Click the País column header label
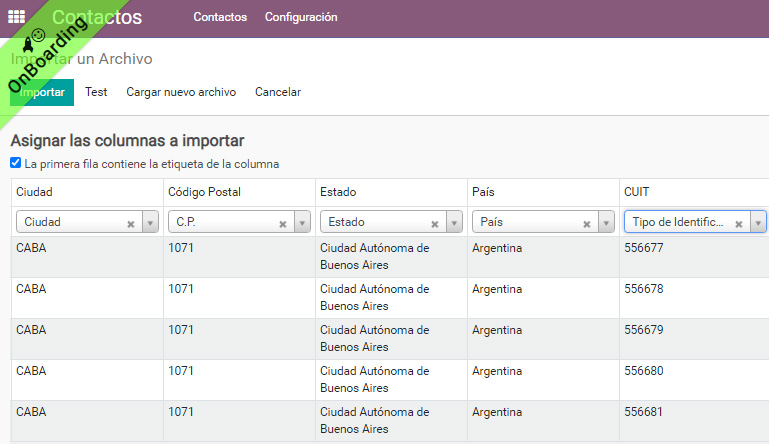The width and height of the screenshot is (769, 444). tap(483, 192)
